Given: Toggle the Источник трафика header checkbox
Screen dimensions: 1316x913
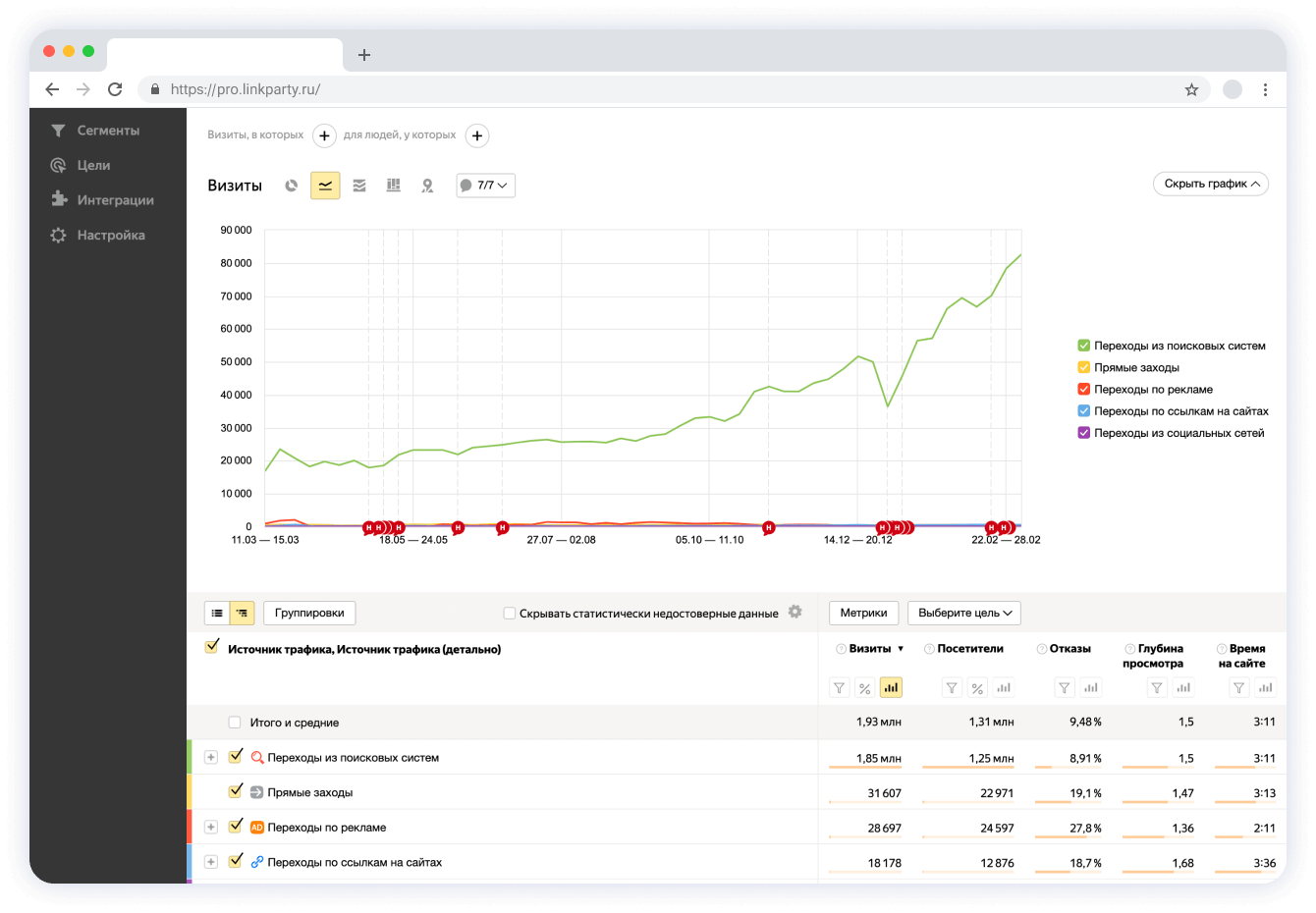Looking at the screenshot, I should click(211, 646).
